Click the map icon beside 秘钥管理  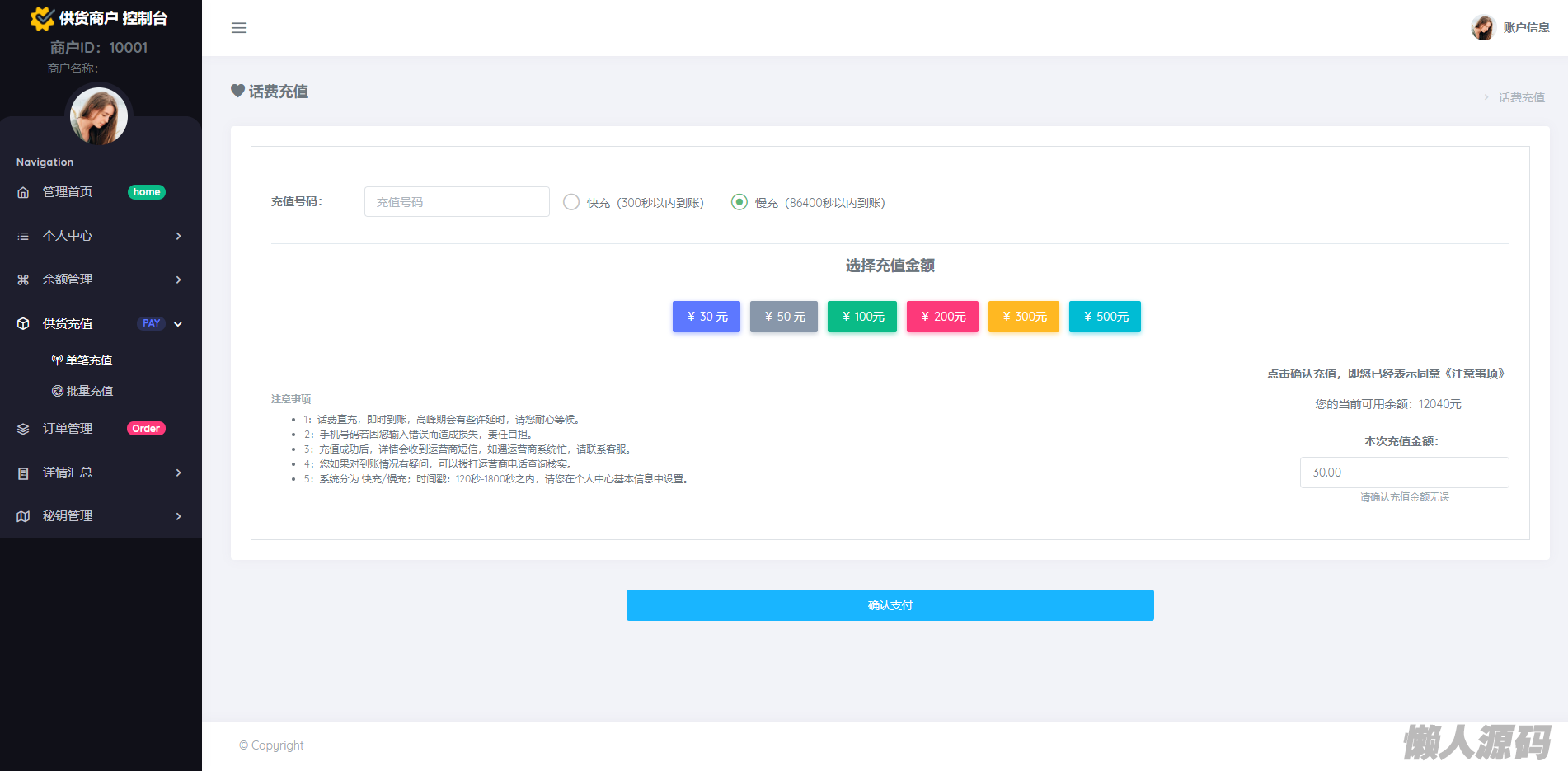click(x=23, y=516)
